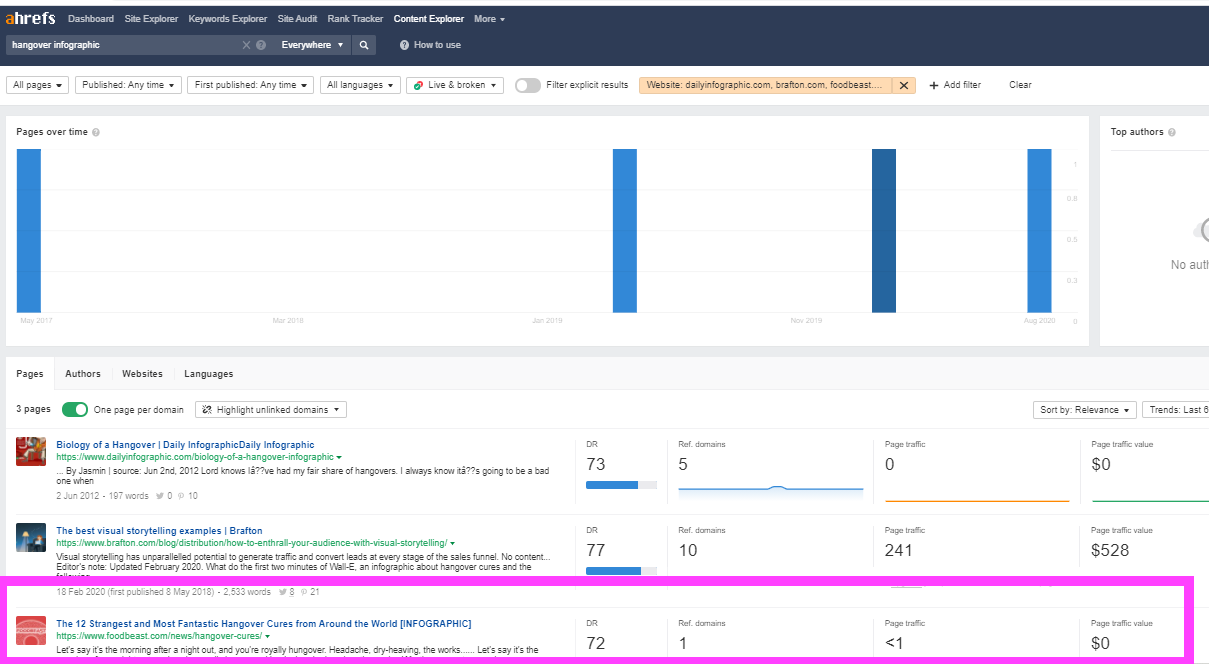The height and width of the screenshot is (664, 1209).
Task: Open the Pages over time info icon
Action: pos(96,132)
